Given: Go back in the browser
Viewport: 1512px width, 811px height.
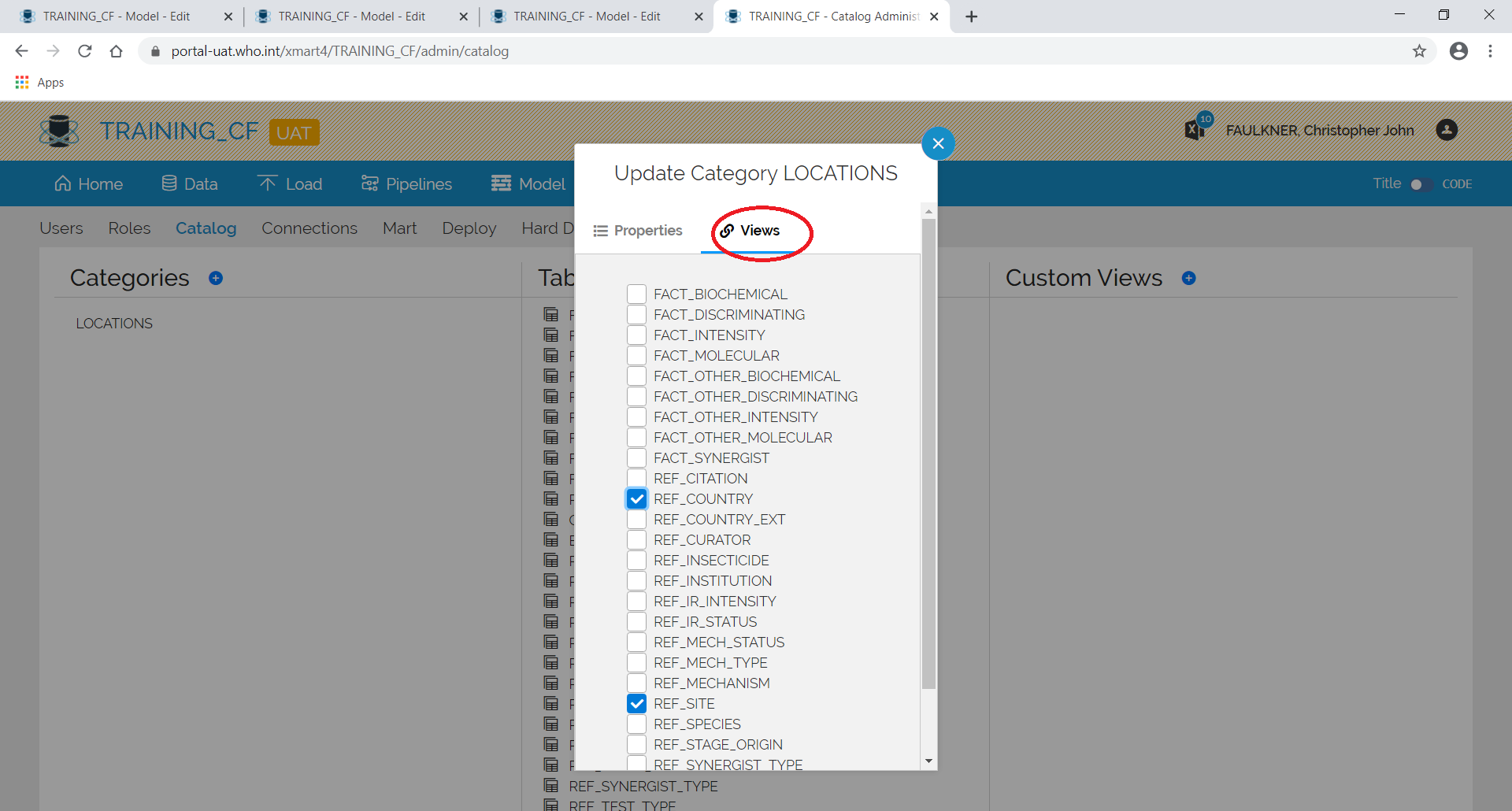Looking at the screenshot, I should tap(21, 51).
